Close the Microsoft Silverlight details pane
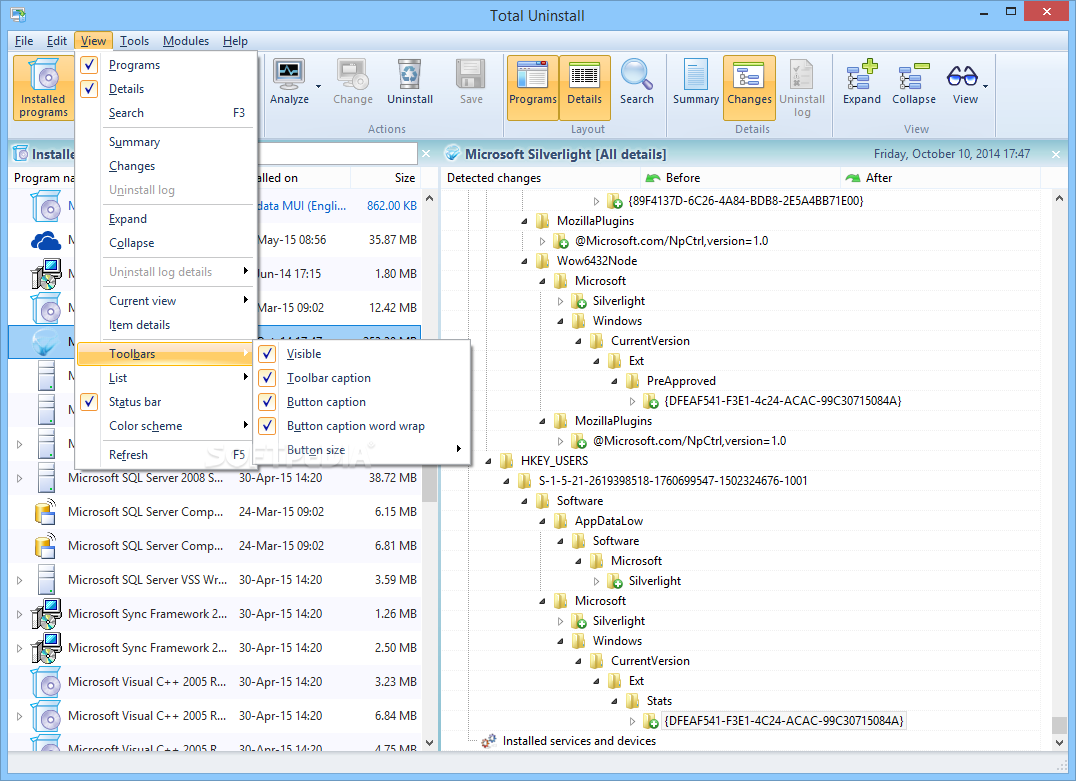 point(1056,154)
